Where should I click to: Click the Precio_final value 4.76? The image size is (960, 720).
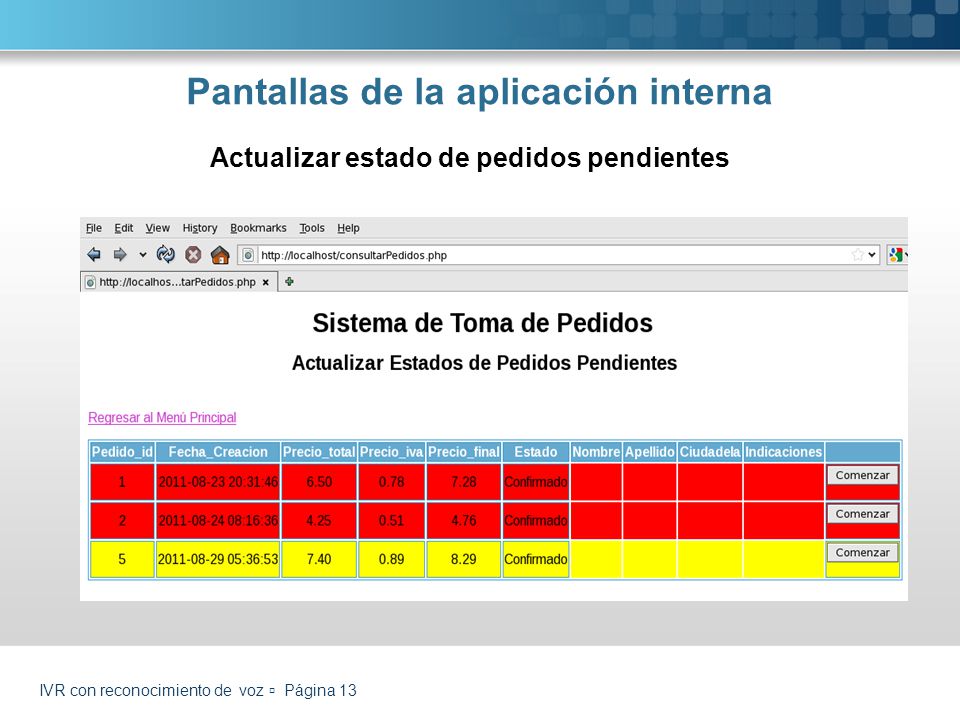point(463,520)
